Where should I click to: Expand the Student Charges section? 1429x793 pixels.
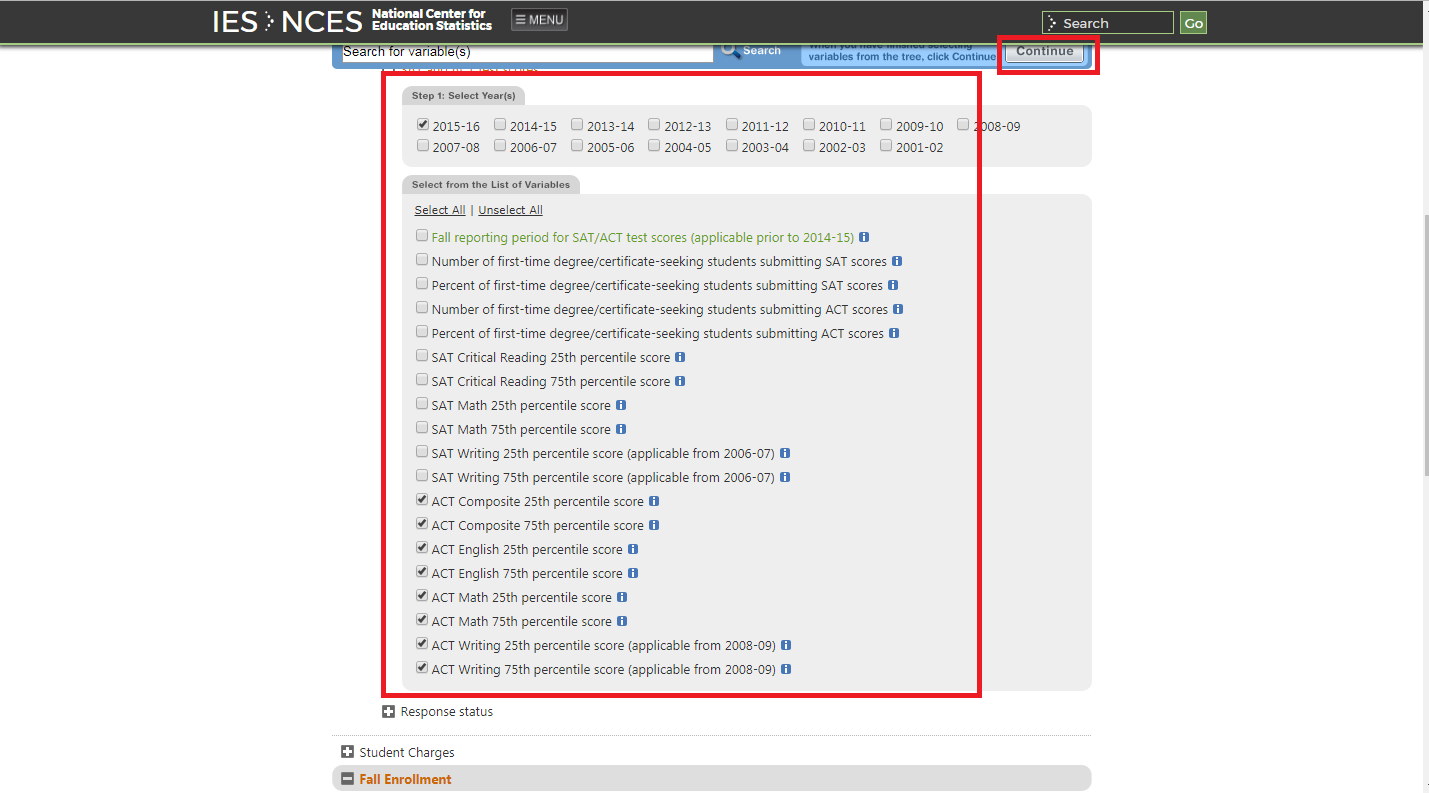[347, 752]
